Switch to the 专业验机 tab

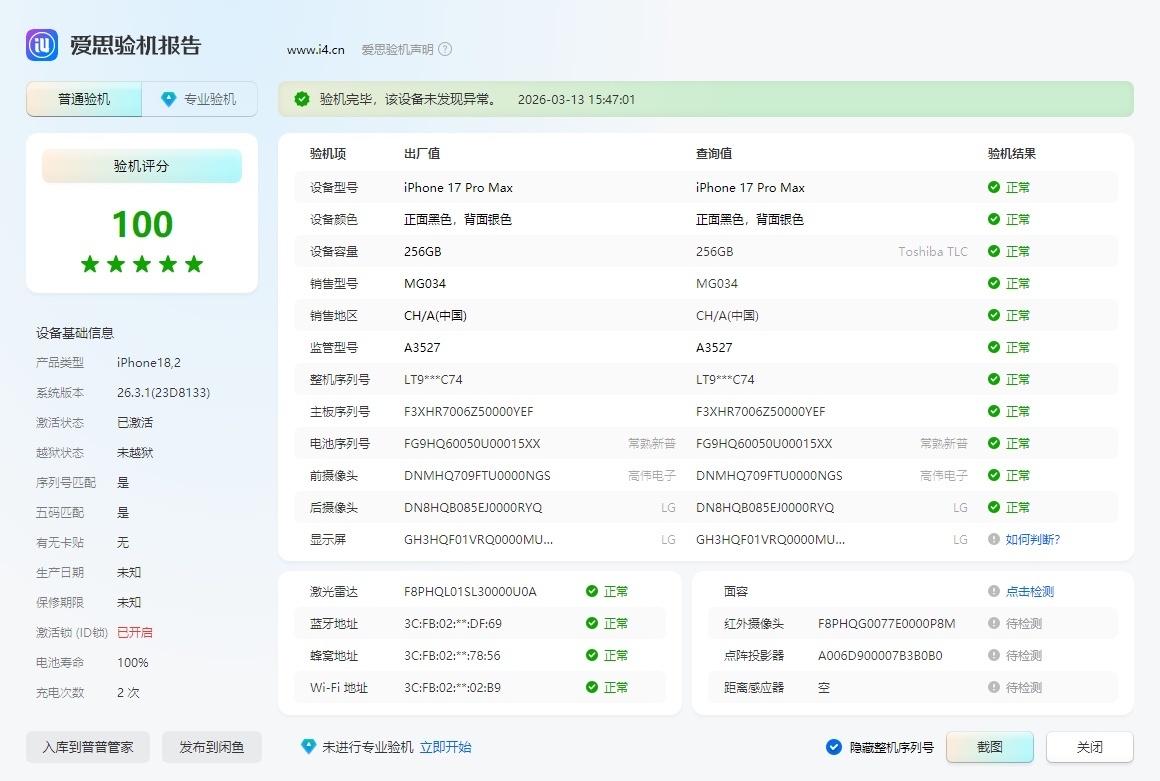pyautogui.click(x=200, y=99)
